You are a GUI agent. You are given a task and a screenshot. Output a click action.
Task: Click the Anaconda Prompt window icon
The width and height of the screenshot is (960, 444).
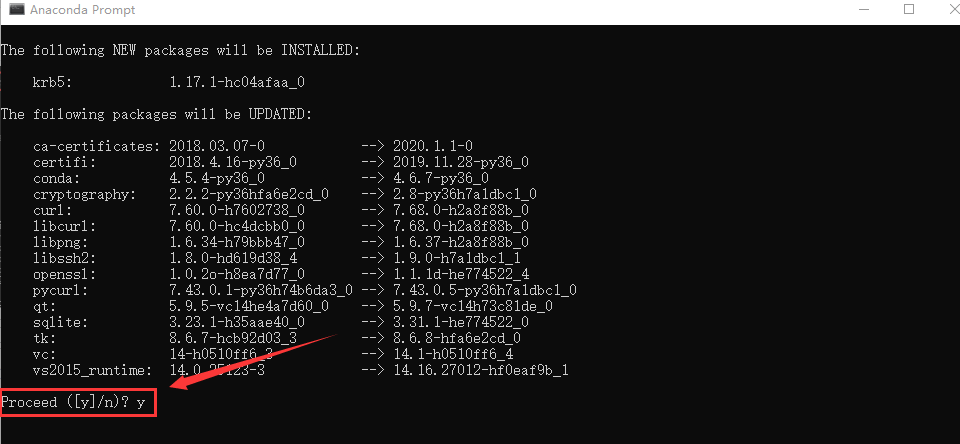click(17, 10)
